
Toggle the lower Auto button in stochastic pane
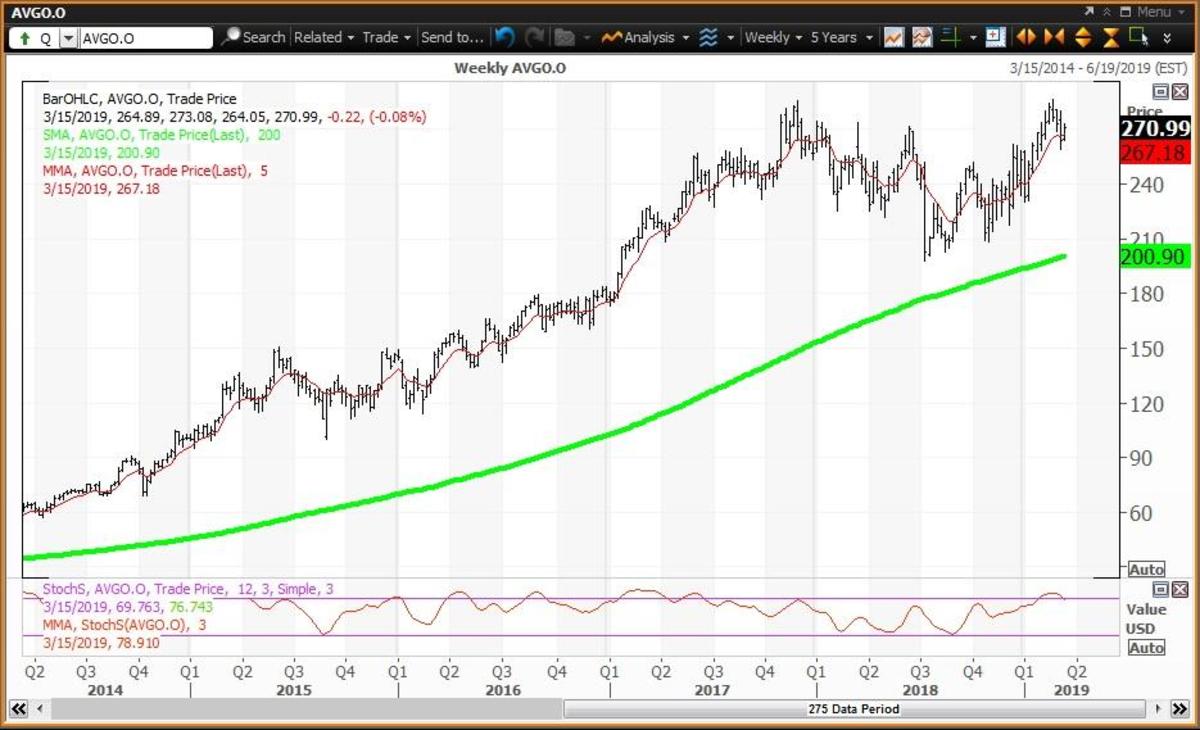pos(1146,647)
